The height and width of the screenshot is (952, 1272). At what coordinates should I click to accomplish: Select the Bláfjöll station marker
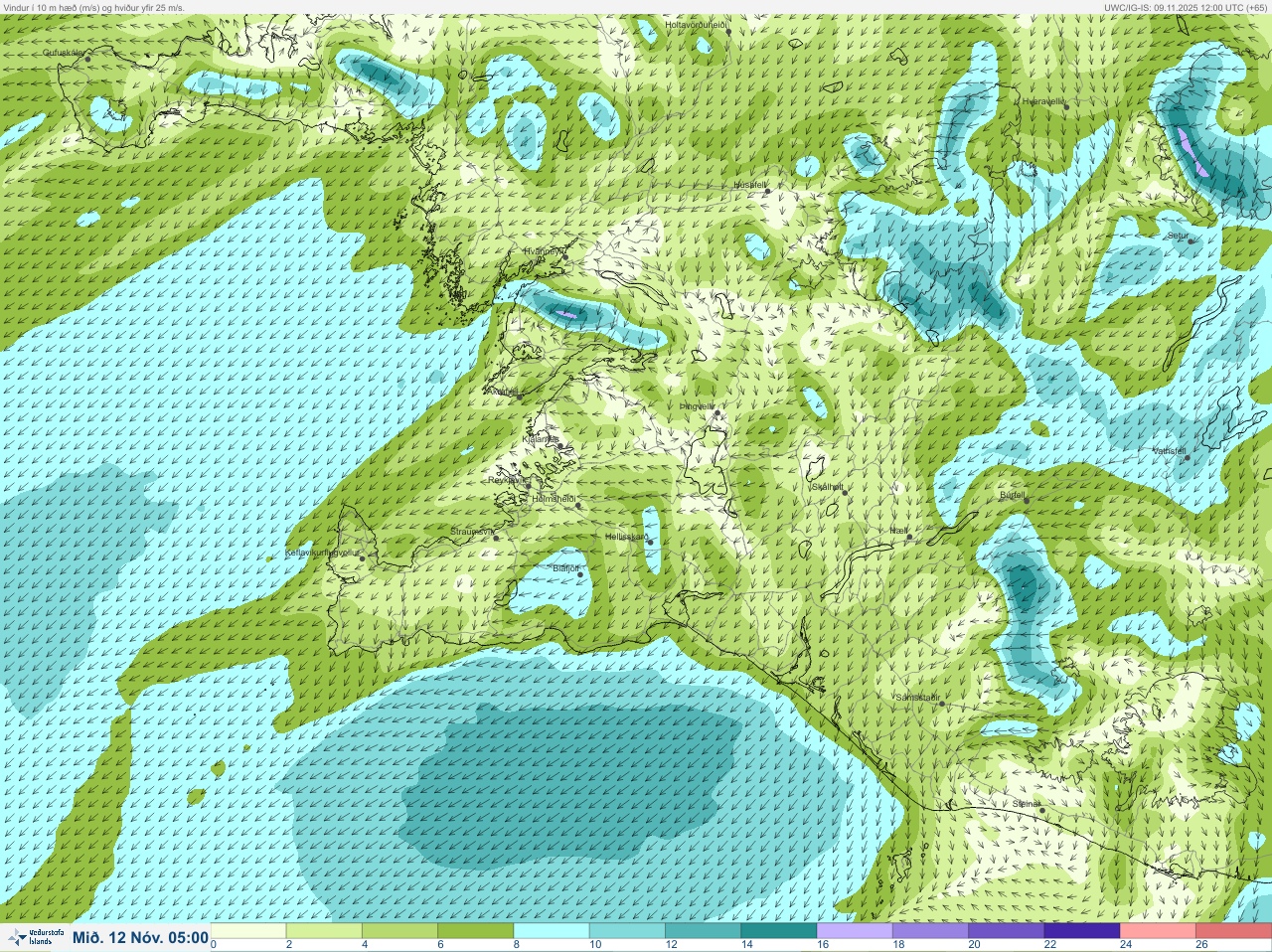tap(580, 574)
